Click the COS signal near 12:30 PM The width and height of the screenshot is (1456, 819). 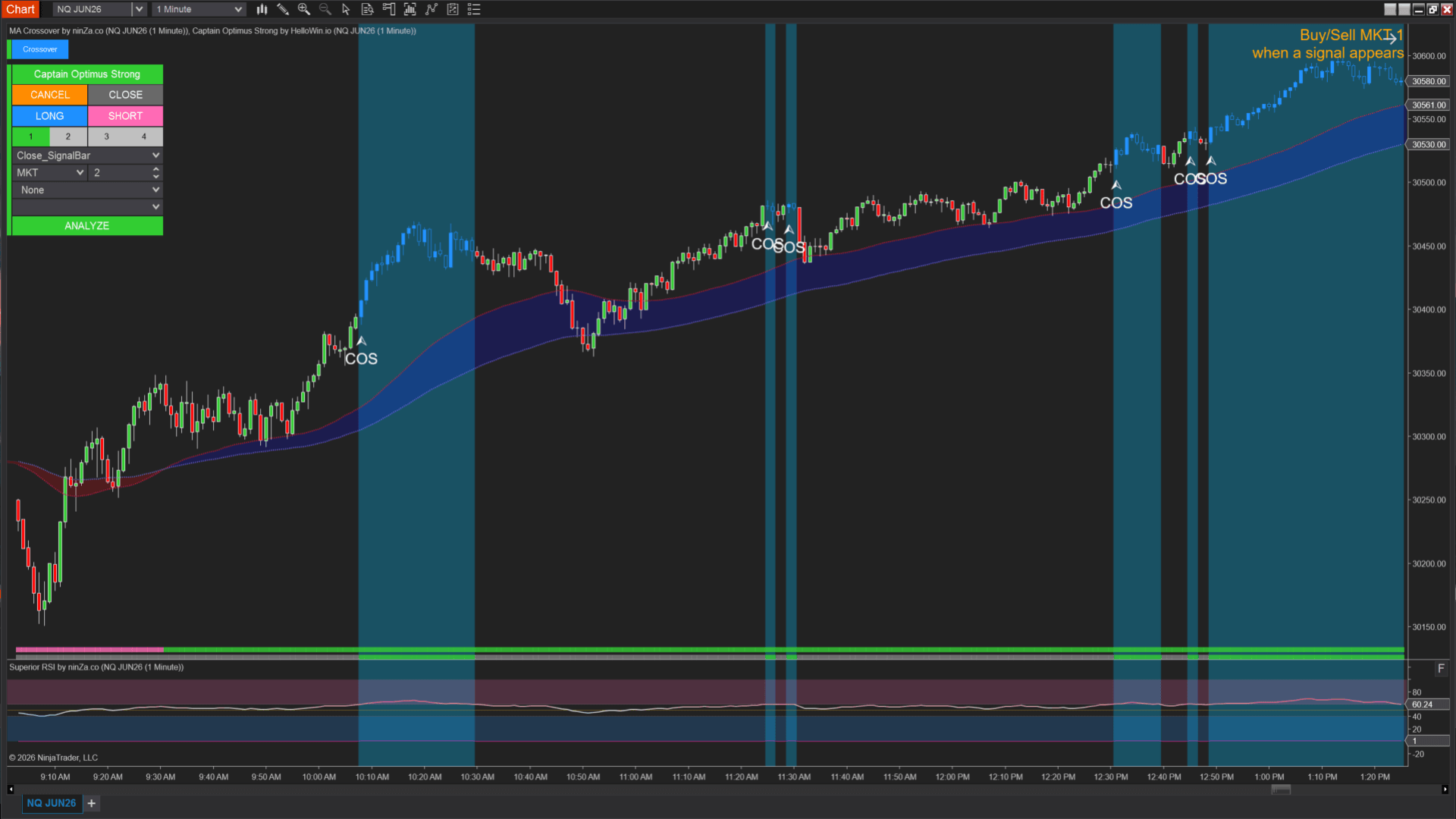(x=1116, y=202)
